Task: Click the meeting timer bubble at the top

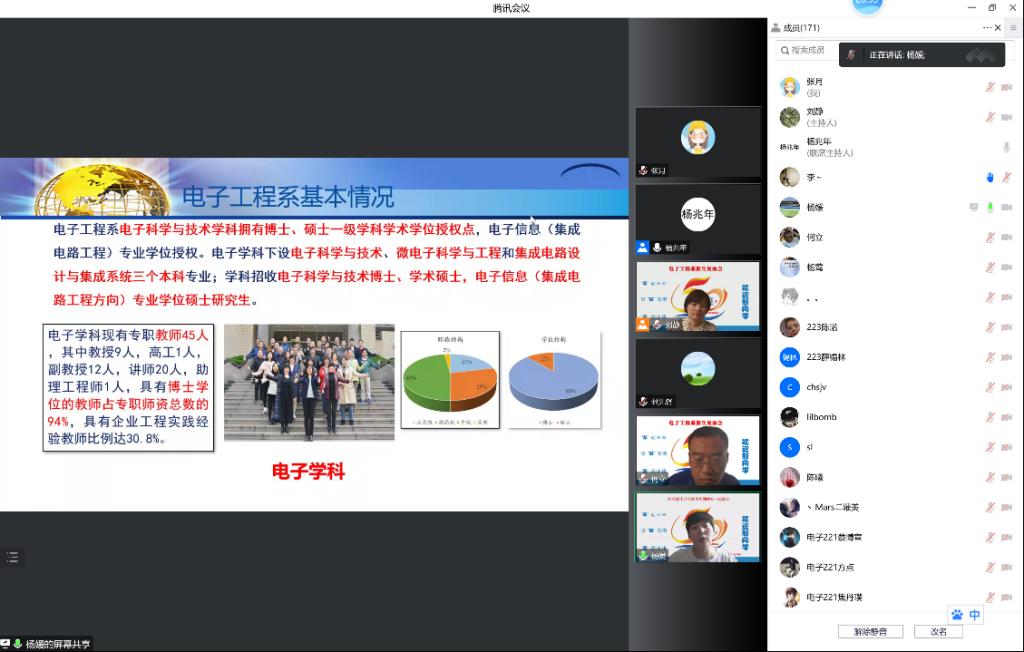Action: coord(867,5)
